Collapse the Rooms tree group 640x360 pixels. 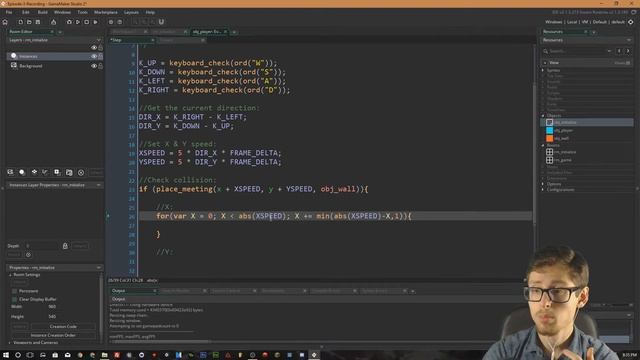tap(543, 145)
